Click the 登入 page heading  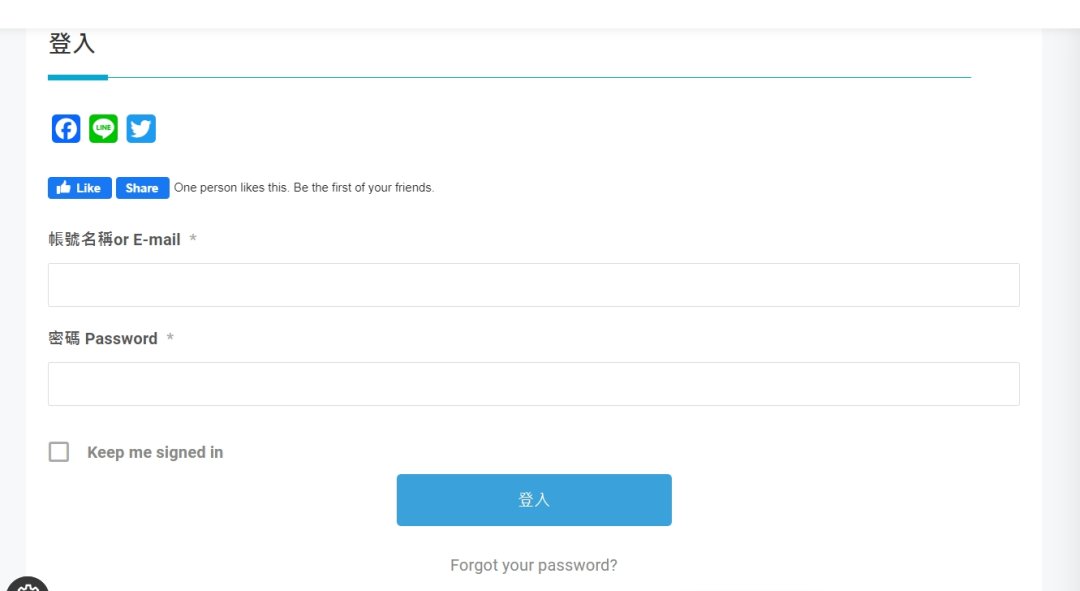72,43
